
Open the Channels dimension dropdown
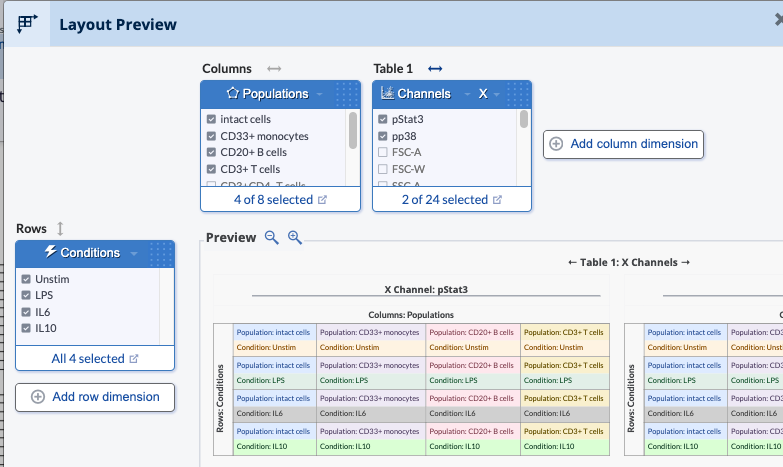[x=461, y=94]
